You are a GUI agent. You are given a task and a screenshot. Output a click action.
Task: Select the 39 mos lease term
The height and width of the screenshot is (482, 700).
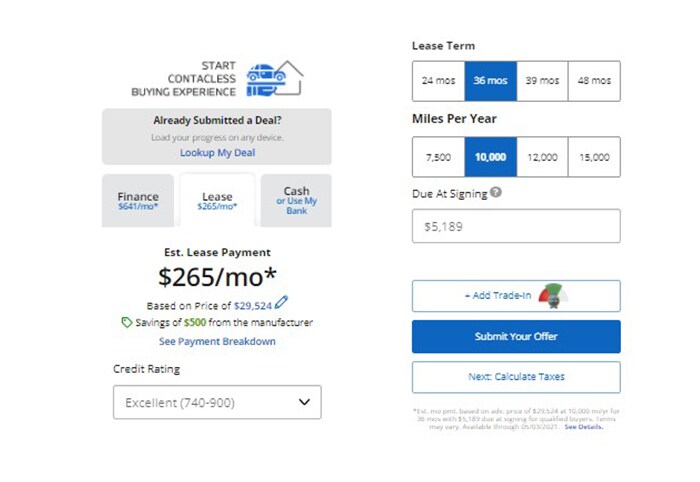pyautogui.click(x=542, y=81)
